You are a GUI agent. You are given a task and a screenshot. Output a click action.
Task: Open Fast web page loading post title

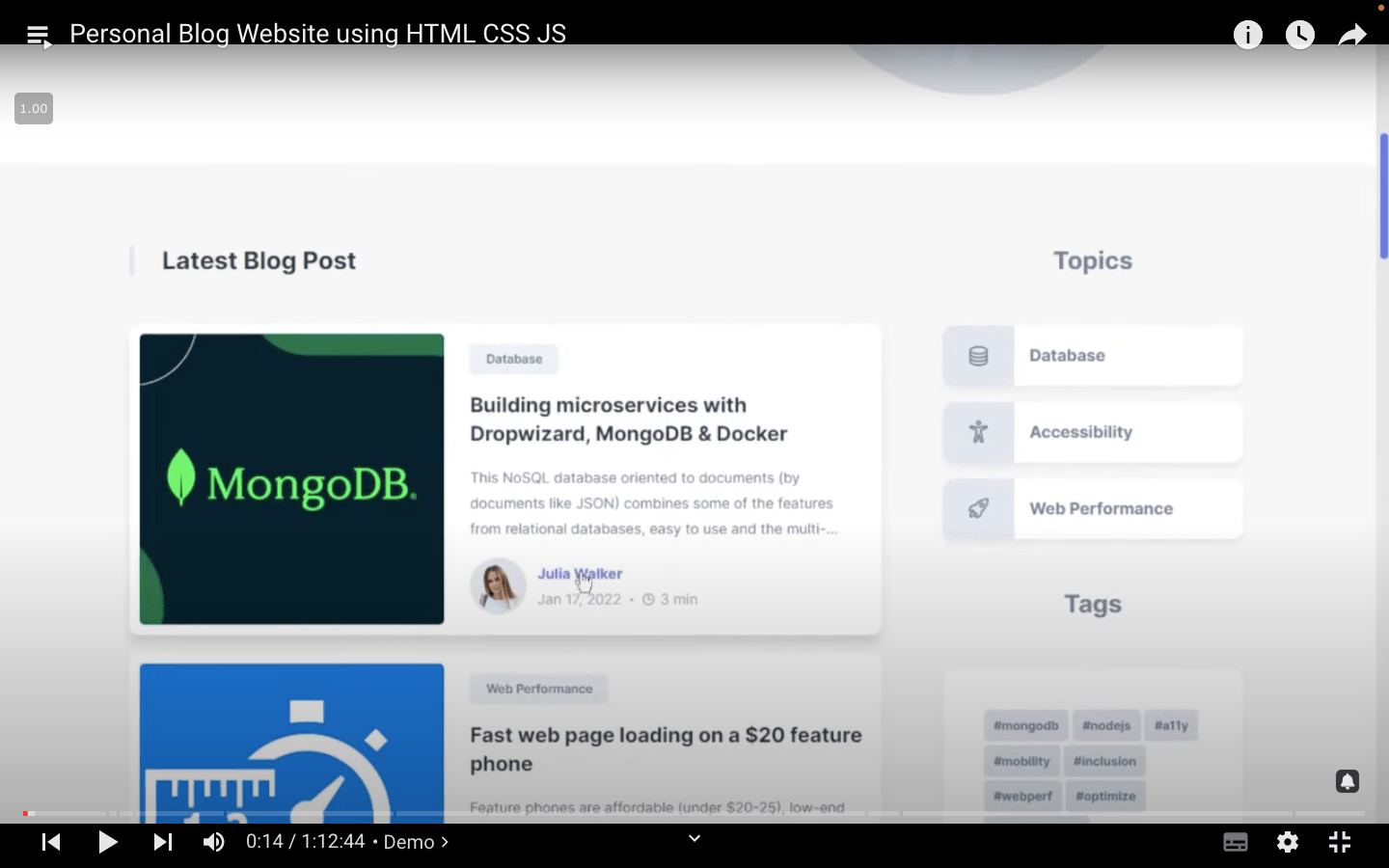coord(666,749)
